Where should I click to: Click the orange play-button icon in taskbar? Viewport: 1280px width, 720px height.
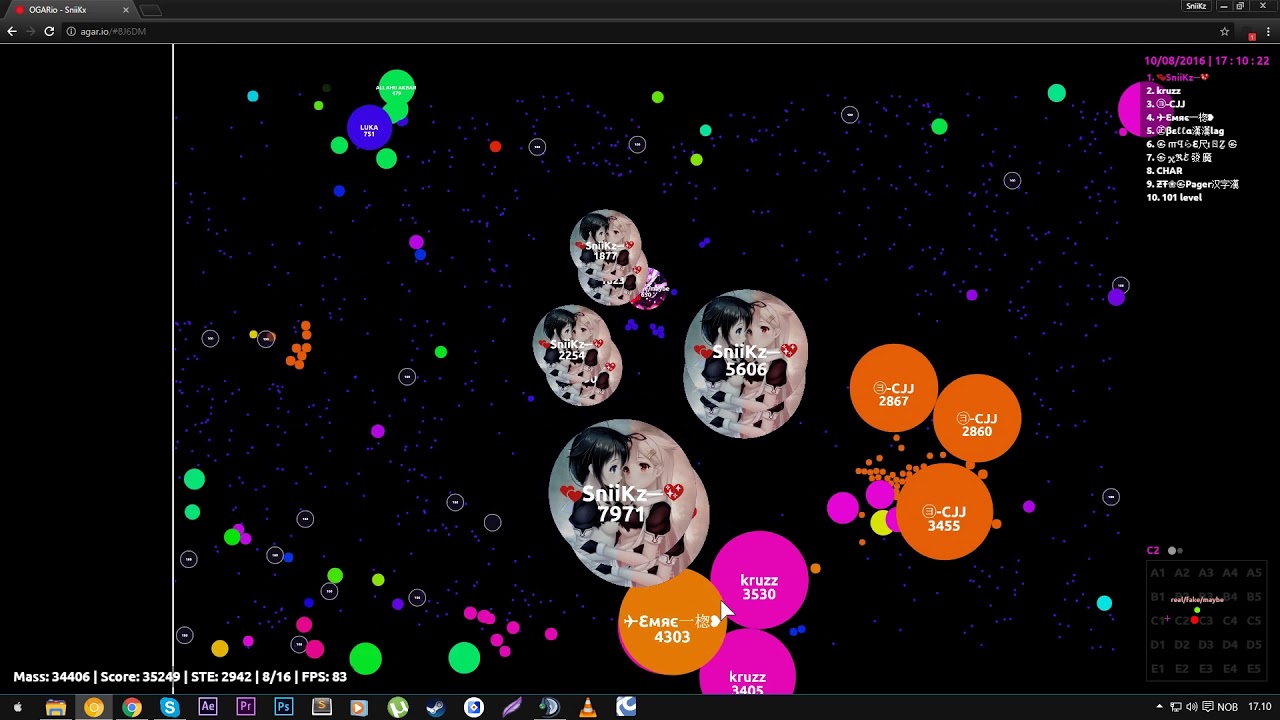[359, 707]
